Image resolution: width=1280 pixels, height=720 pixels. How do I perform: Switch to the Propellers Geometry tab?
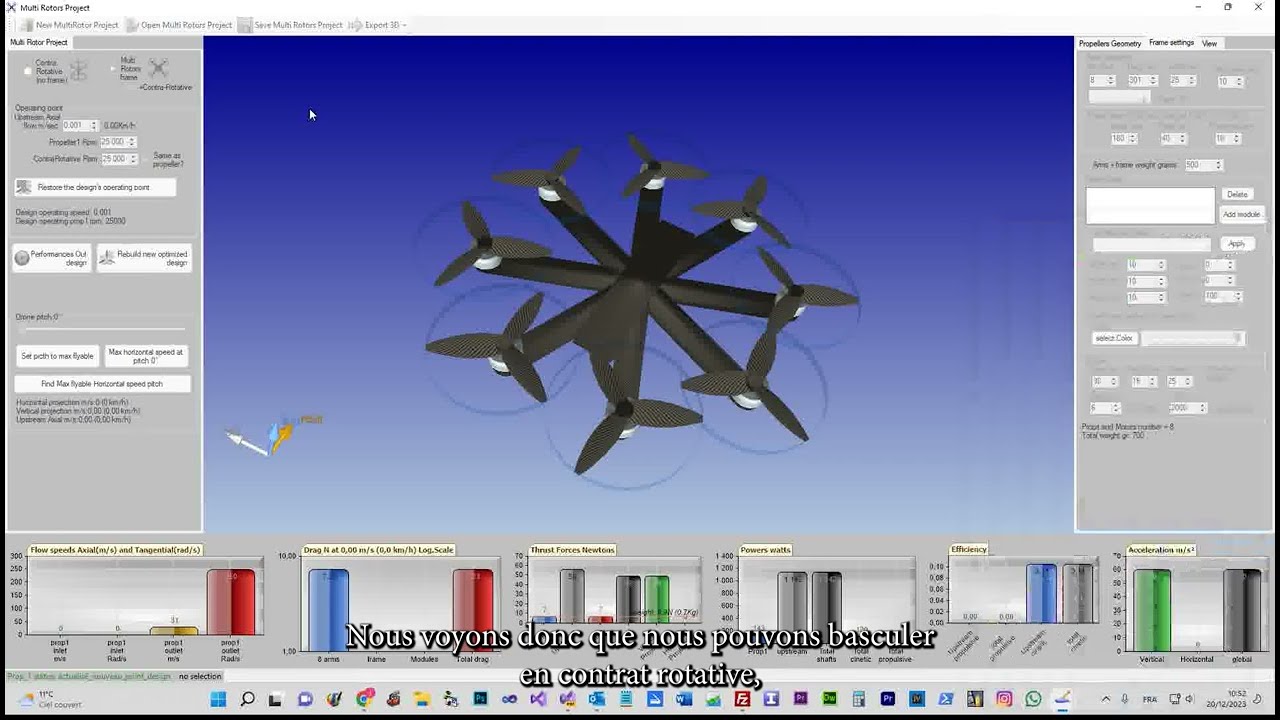[x=1110, y=43]
